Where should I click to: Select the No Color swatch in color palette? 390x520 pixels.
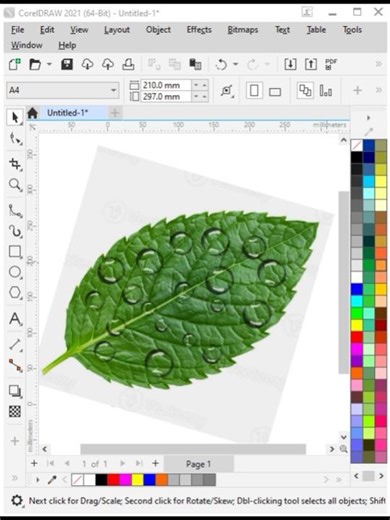pyautogui.click(x=356, y=145)
